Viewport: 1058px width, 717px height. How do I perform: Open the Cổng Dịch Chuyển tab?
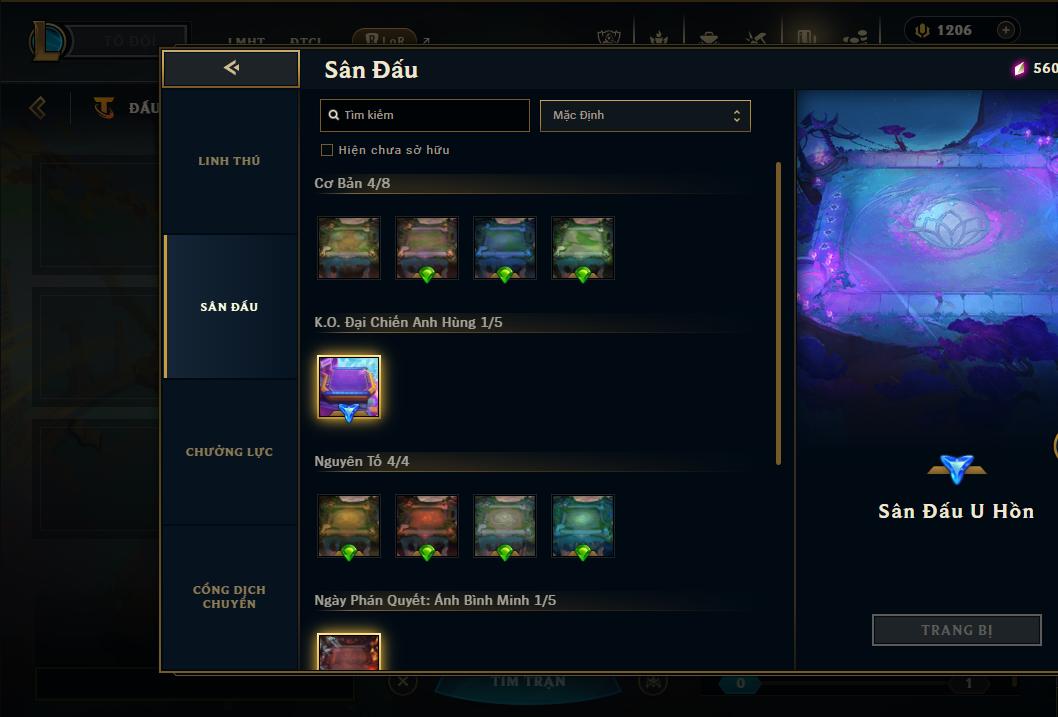click(229, 597)
